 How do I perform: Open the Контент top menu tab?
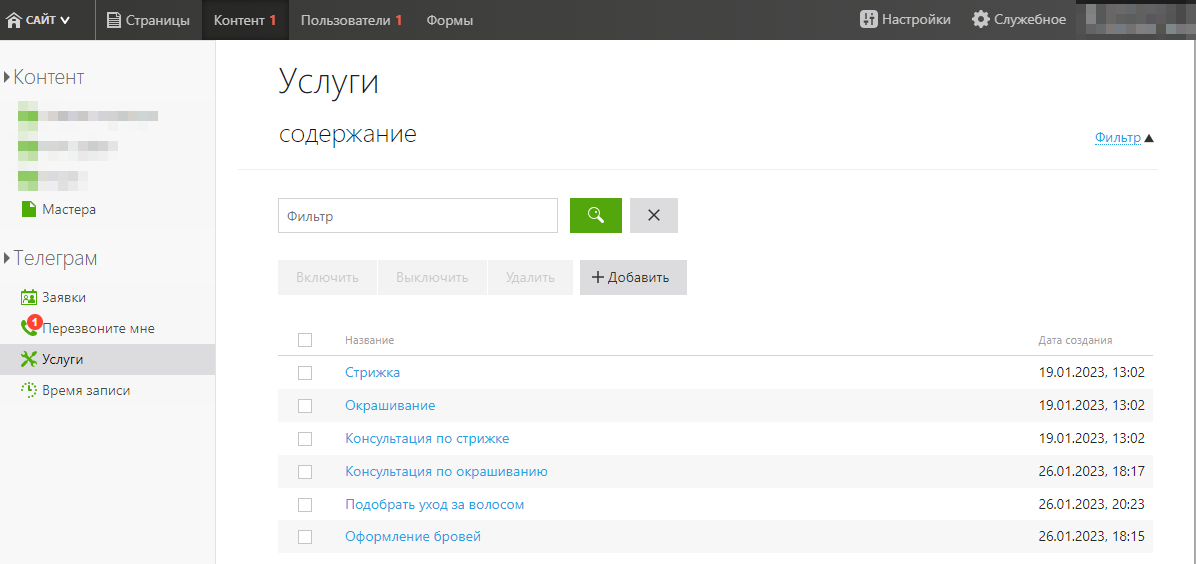click(245, 20)
